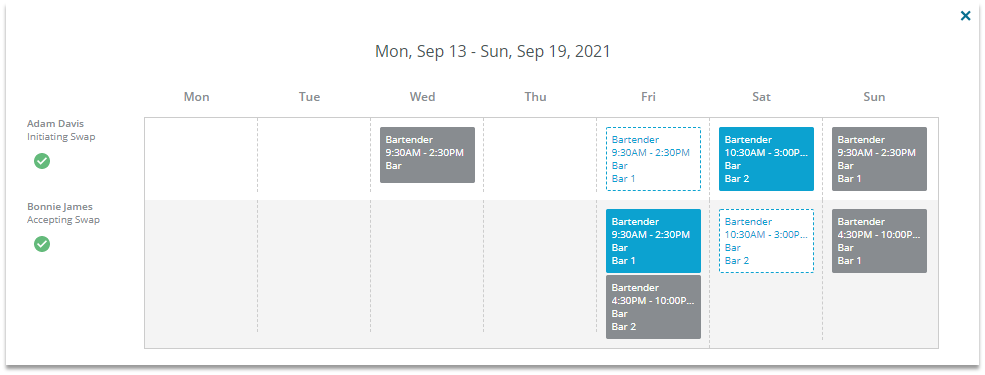Click the Bonnie James name label
This screenshot has width=985, height=375.
(x=60, y=207)
